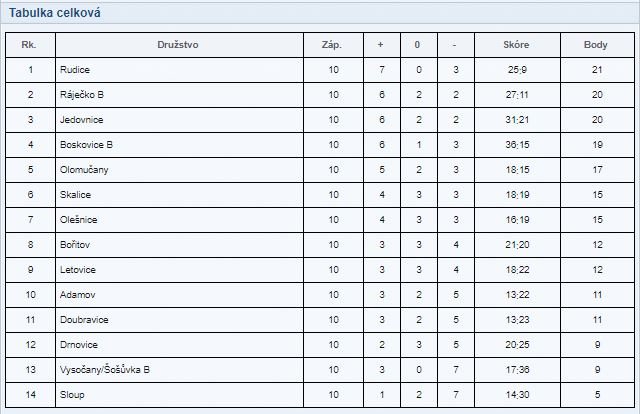Click the Tabulka celková panel heading

click(55, 13)
